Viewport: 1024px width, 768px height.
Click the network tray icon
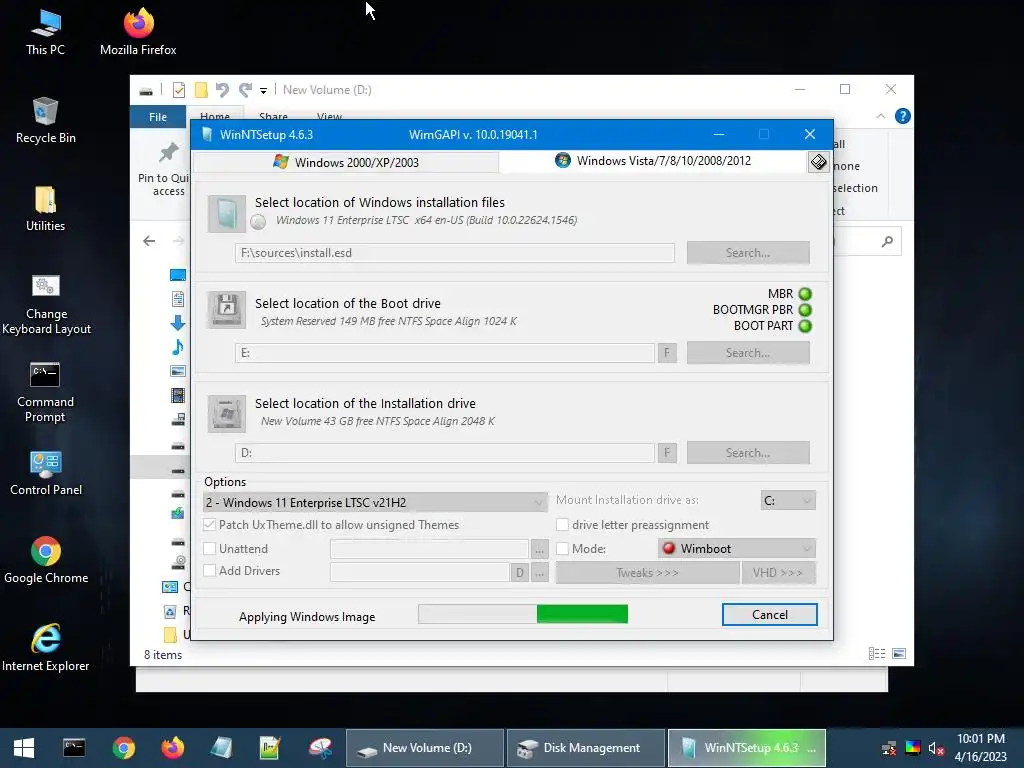click(x=889, y=748)
